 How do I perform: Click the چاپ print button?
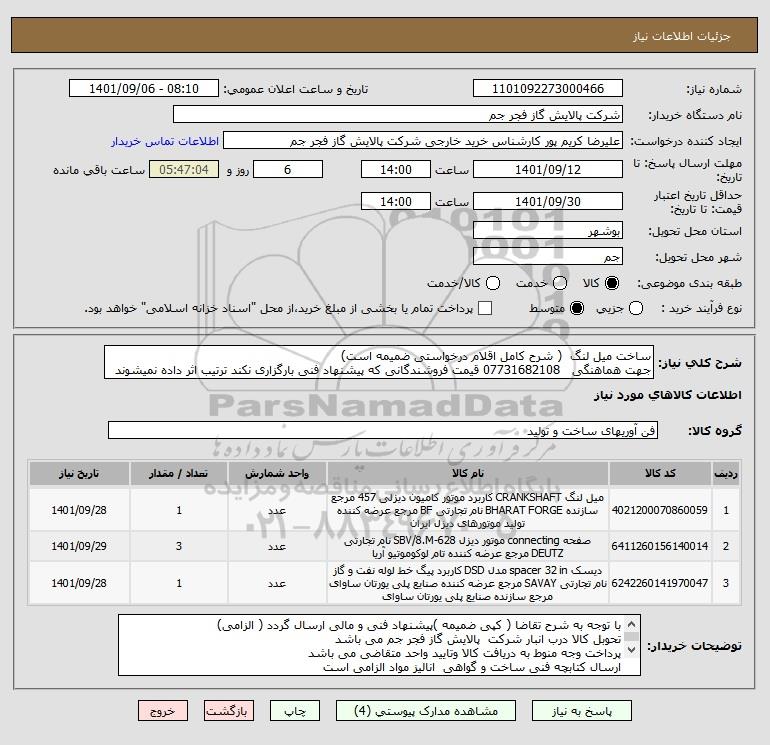pos(295,711)
